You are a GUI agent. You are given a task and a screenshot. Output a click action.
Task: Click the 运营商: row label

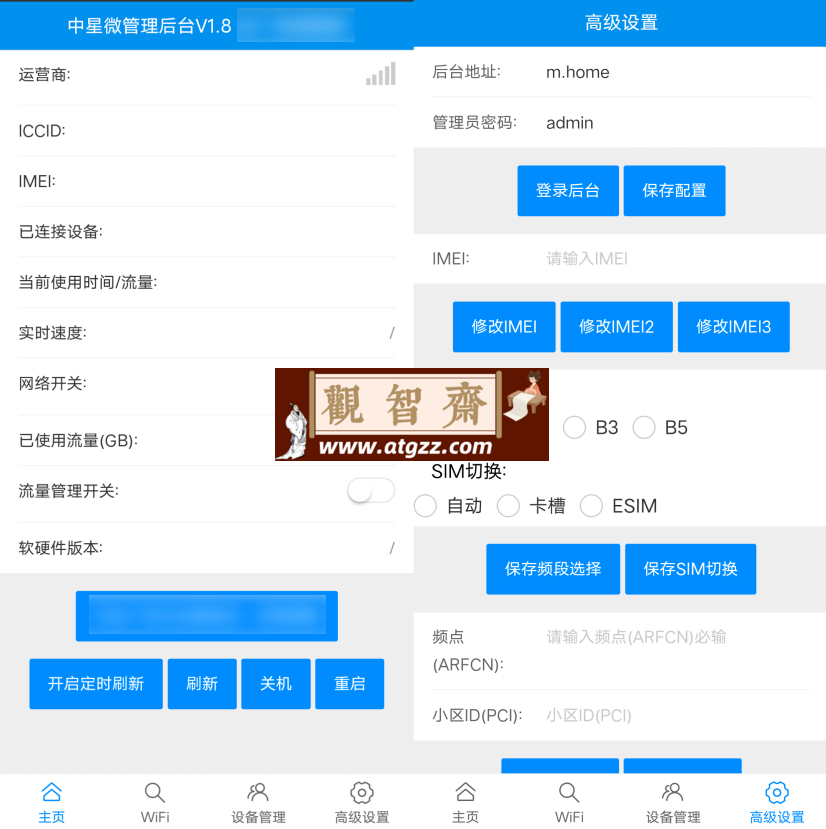[44, 75]
